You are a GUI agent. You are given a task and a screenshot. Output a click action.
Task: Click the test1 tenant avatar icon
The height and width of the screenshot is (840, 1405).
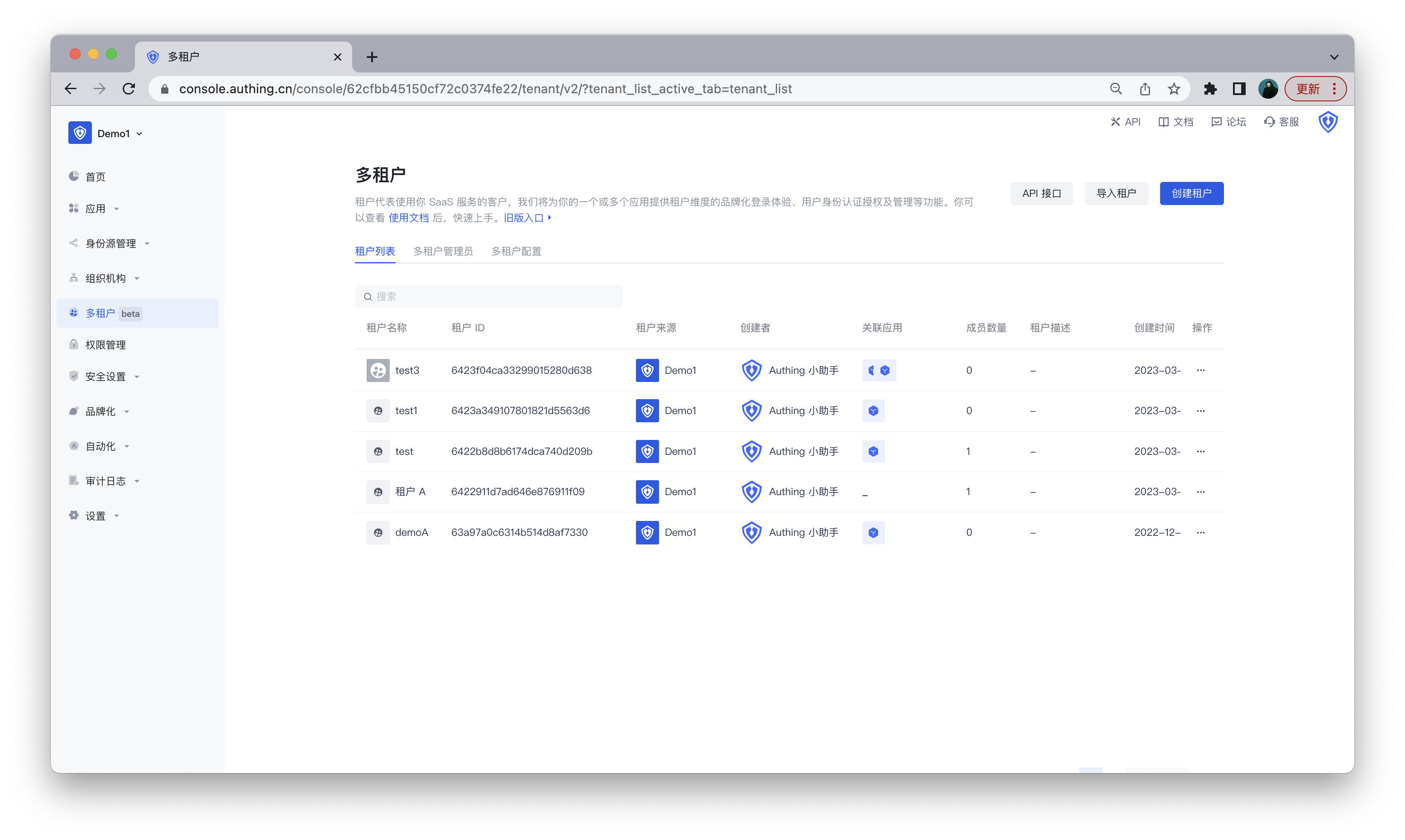pos(378,411)
